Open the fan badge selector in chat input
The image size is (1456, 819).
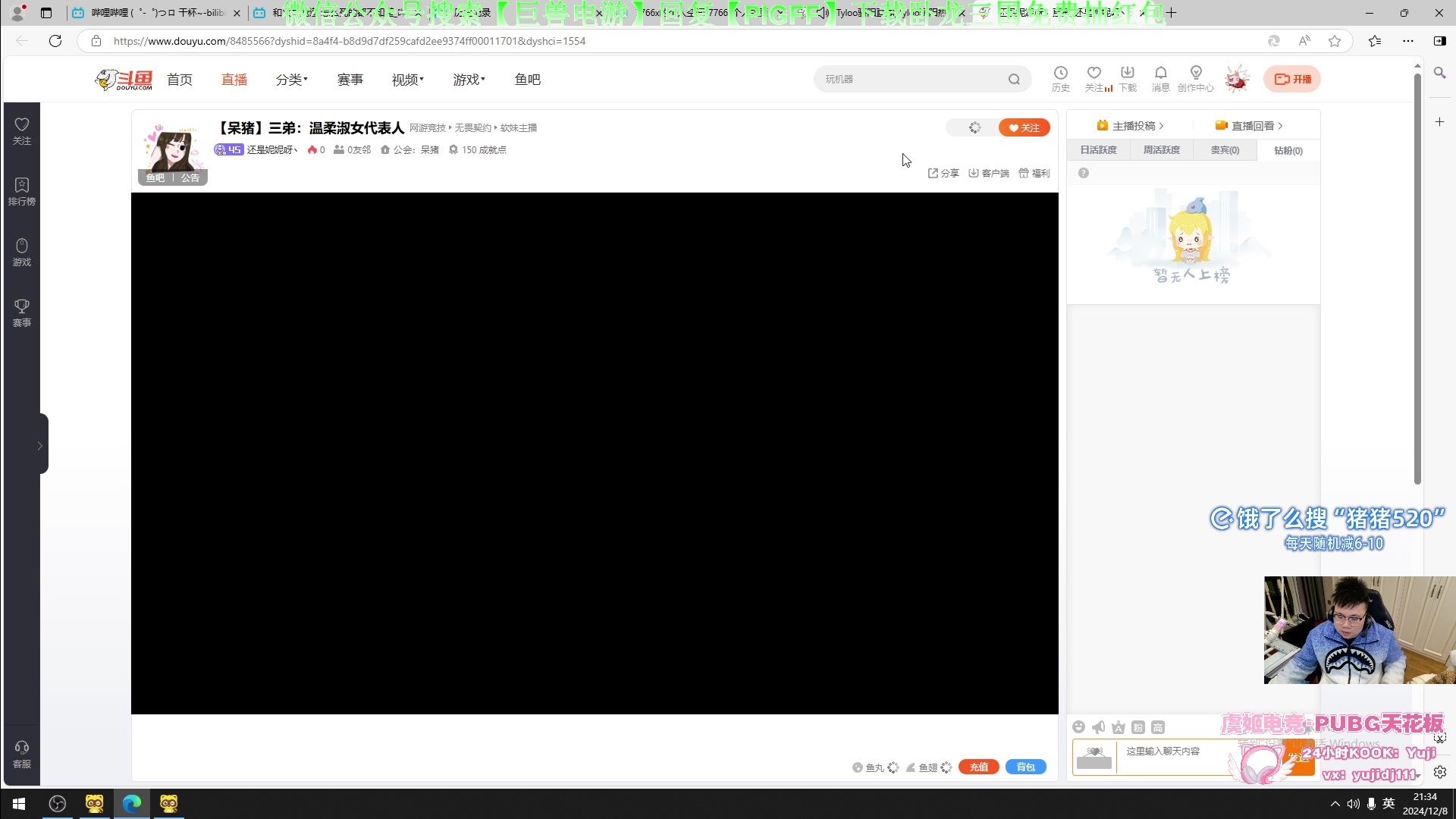[x=1094, y=756]
